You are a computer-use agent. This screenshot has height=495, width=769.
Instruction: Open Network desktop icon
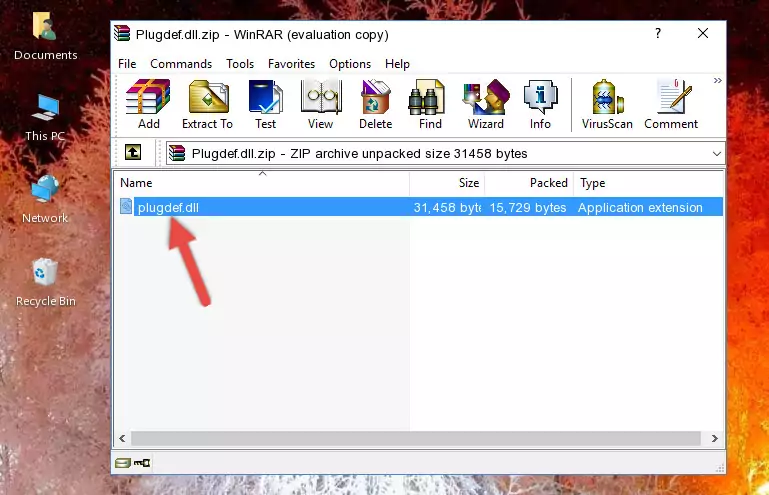point(45,200)
